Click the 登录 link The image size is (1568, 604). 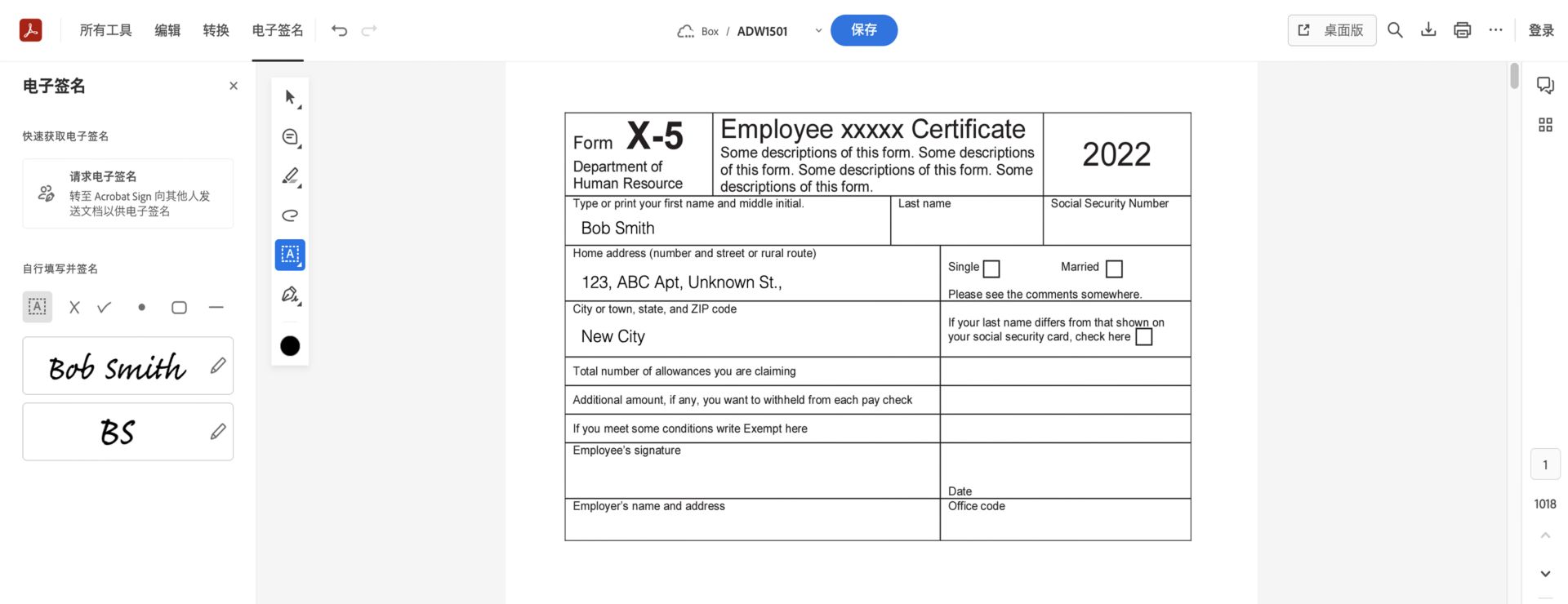(x=1541, y=30)
